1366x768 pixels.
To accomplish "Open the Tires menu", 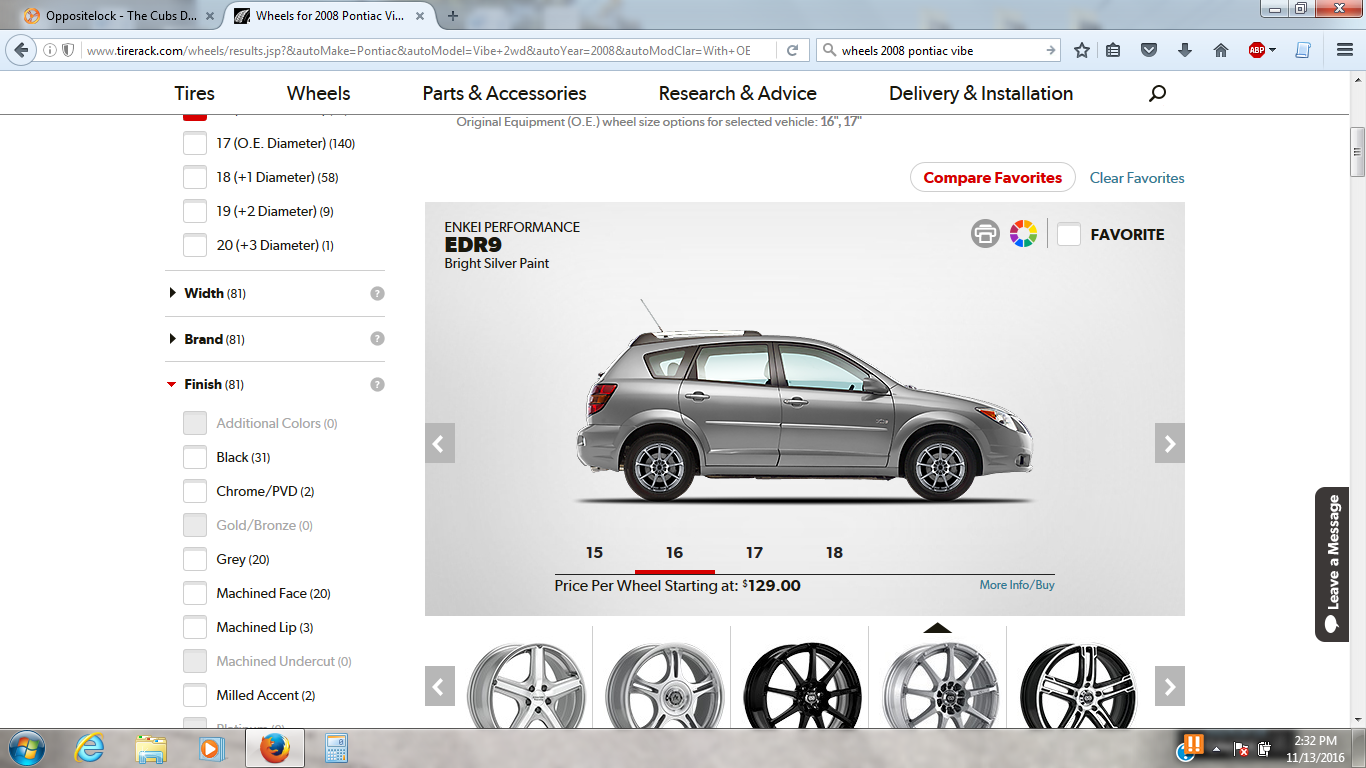I will coord(194,93).
